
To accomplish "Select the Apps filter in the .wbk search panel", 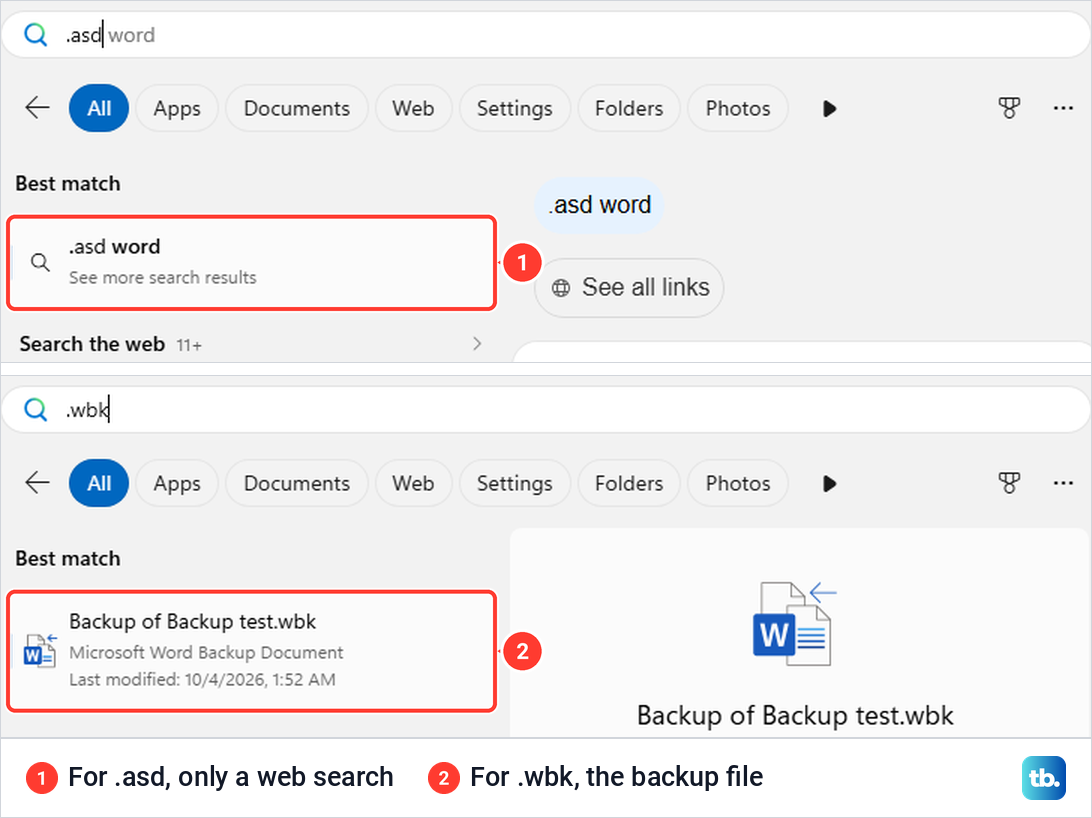I will point(177,482).
